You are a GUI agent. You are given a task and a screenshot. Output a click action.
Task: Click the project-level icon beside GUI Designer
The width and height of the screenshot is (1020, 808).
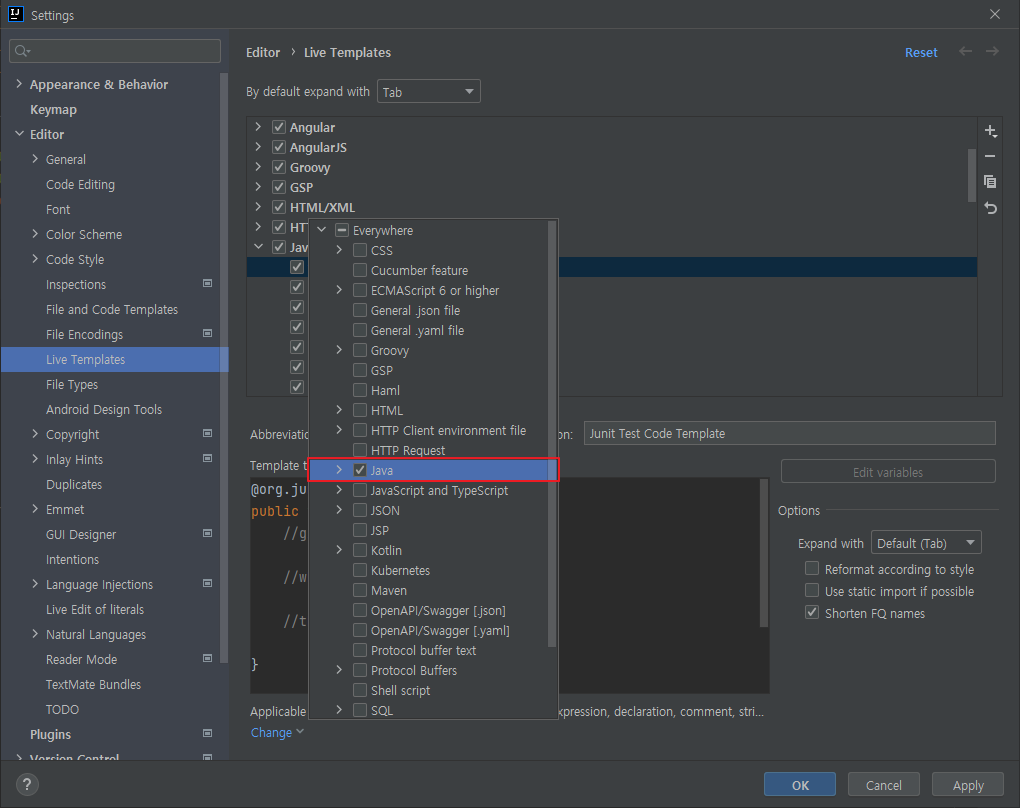pos(208,533)
